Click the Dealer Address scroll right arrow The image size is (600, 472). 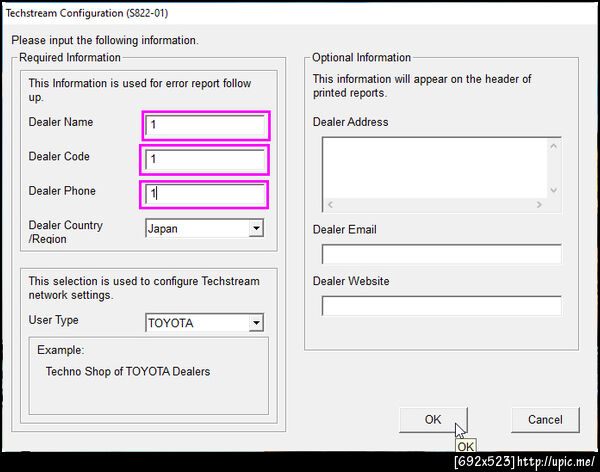tap(539, 205)
